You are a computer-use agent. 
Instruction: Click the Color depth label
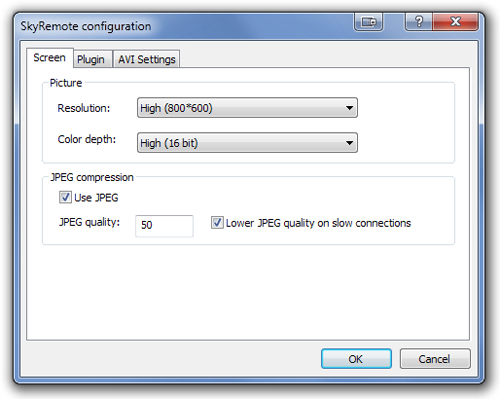pyautogui.click(x=87, y=139)
